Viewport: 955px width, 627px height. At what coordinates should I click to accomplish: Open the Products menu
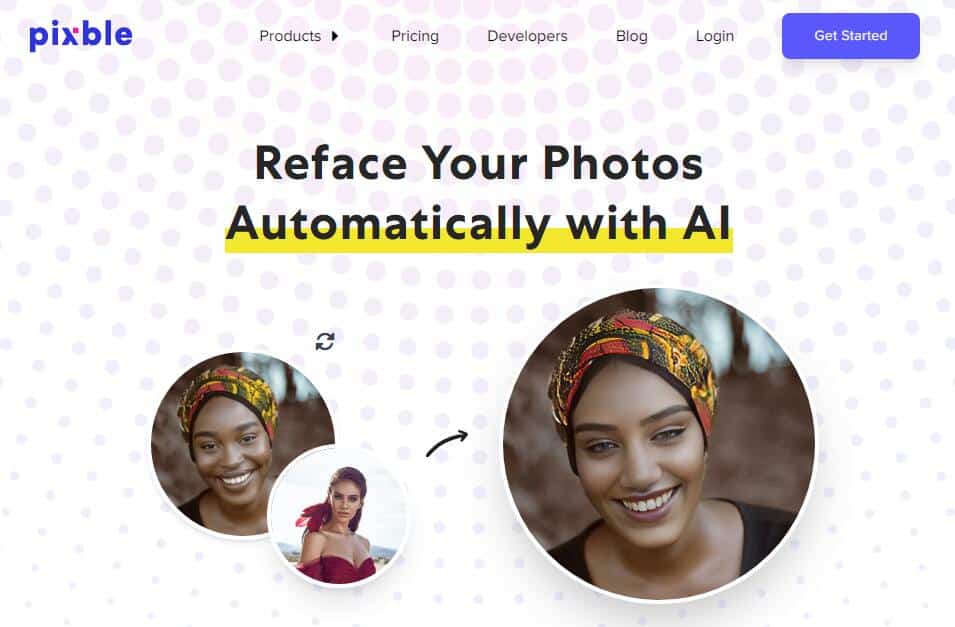pyautogui.click(x=290, y=36)
